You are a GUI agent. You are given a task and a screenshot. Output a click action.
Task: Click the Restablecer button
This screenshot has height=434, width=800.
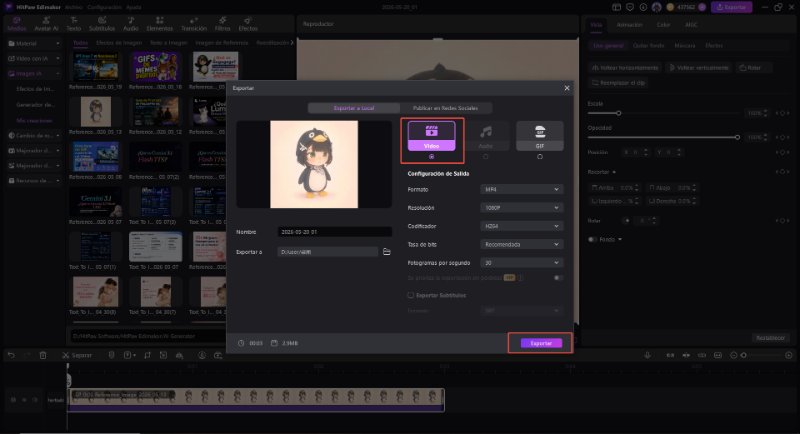[770, 338]
